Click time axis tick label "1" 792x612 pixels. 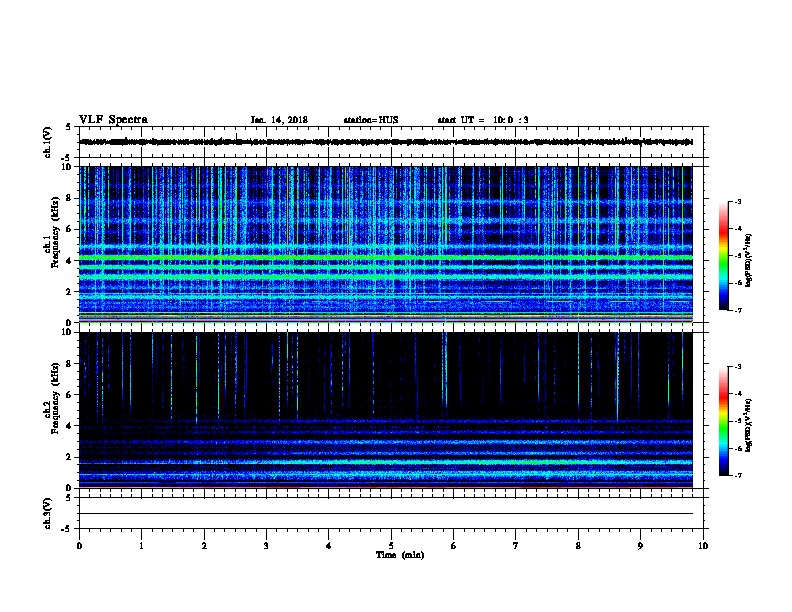pyautogui.click(x=142, y=546)
